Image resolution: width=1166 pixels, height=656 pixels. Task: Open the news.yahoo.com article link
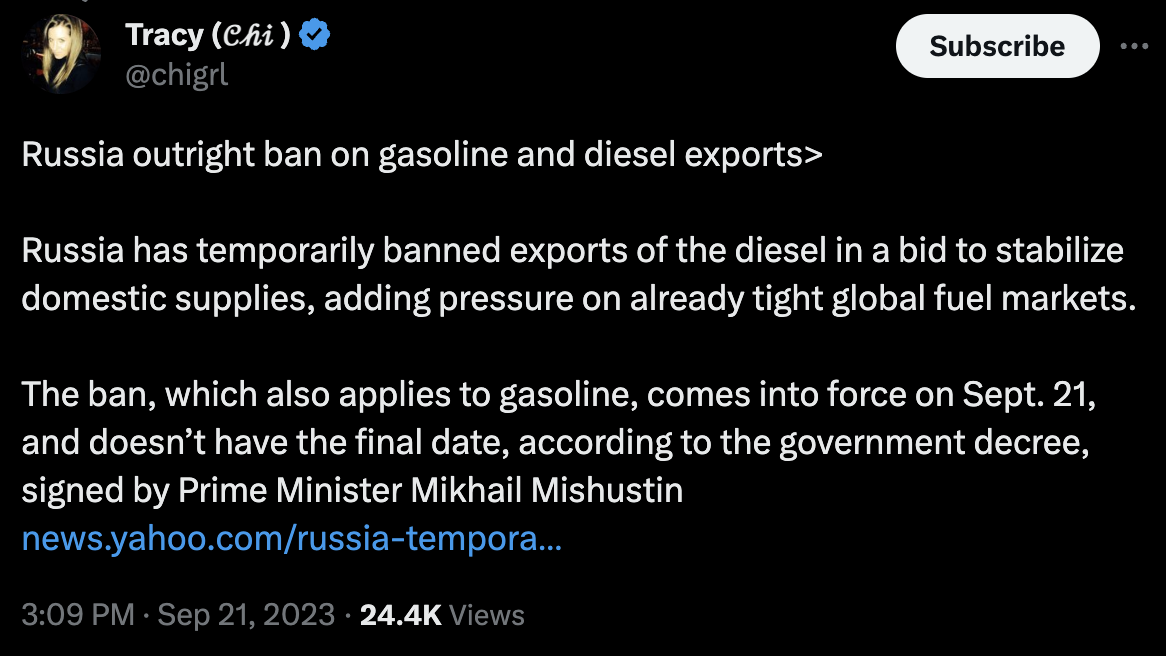point(291,540)
